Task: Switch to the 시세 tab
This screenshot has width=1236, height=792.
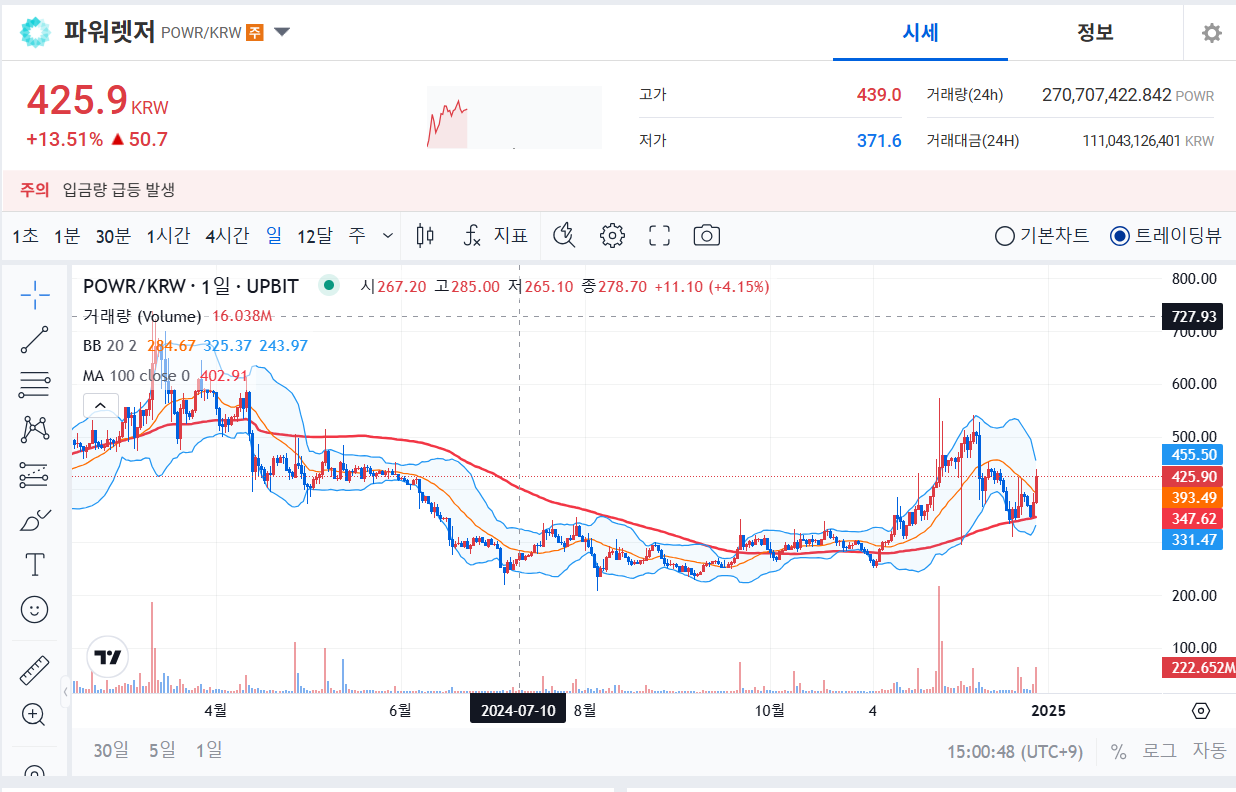Action: point(920,32)
